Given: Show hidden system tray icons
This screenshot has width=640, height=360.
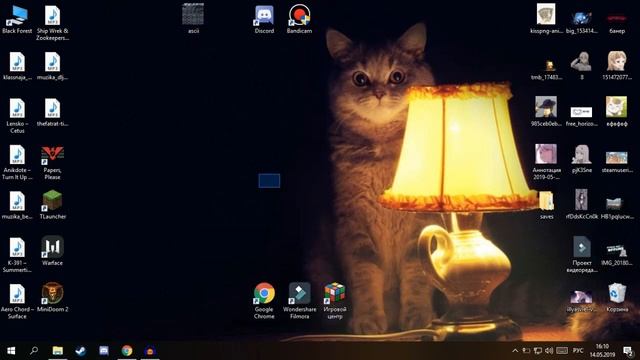Looking at the screenshot, I should pyautogui.click(x=515, y=351).
